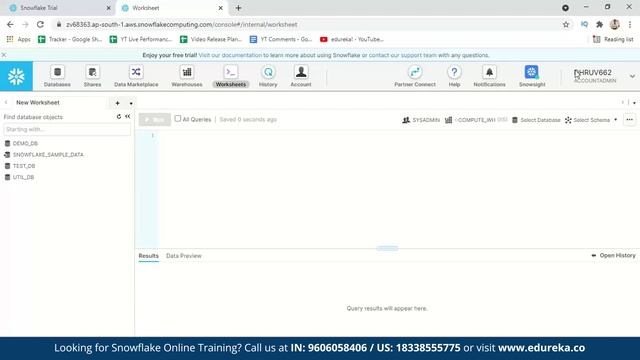Select New Worksheet tab
This screenshot has width=640, height=360.
tap(38, 103)
